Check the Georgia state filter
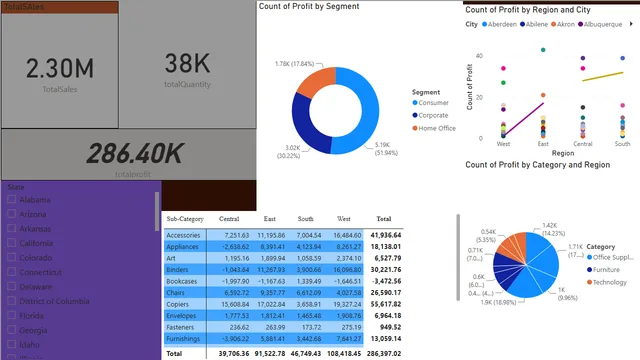640x360 pixels. click(11, 330)
